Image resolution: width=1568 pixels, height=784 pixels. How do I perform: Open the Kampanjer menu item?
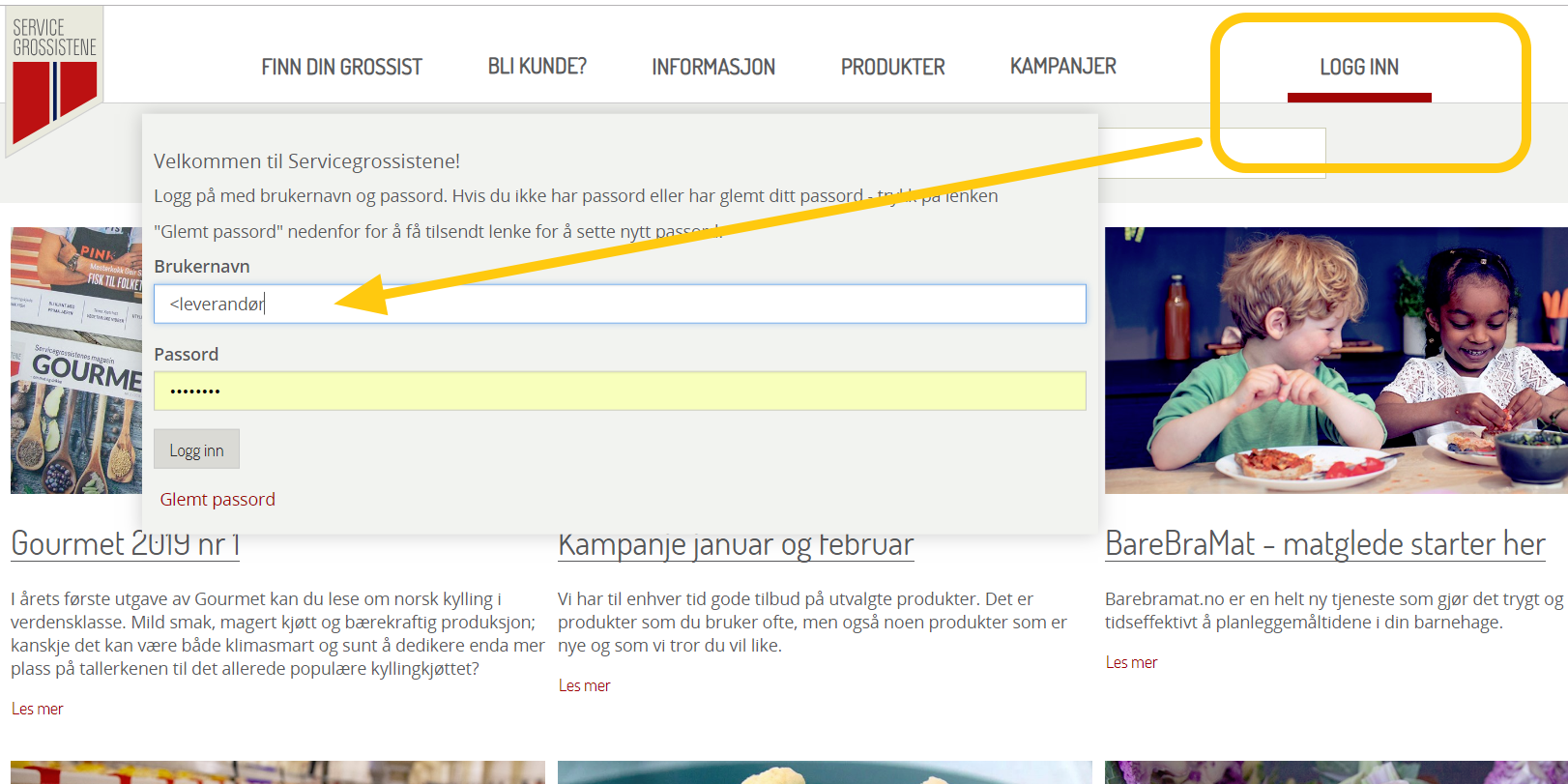(1062, 67)
